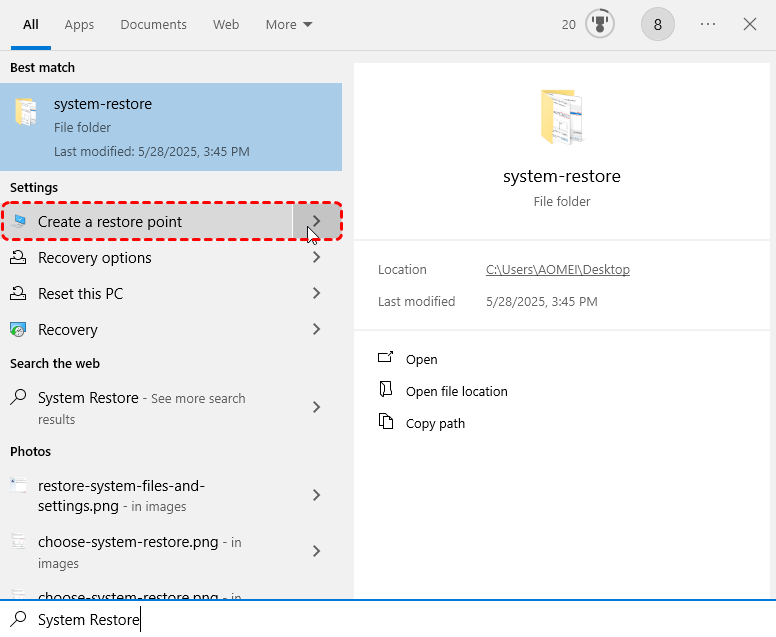776x637 pixels.
Task: Open the C:\Users\AOMEI\Desktop location link
Action: pyautogui.click(x=558, y=270)
